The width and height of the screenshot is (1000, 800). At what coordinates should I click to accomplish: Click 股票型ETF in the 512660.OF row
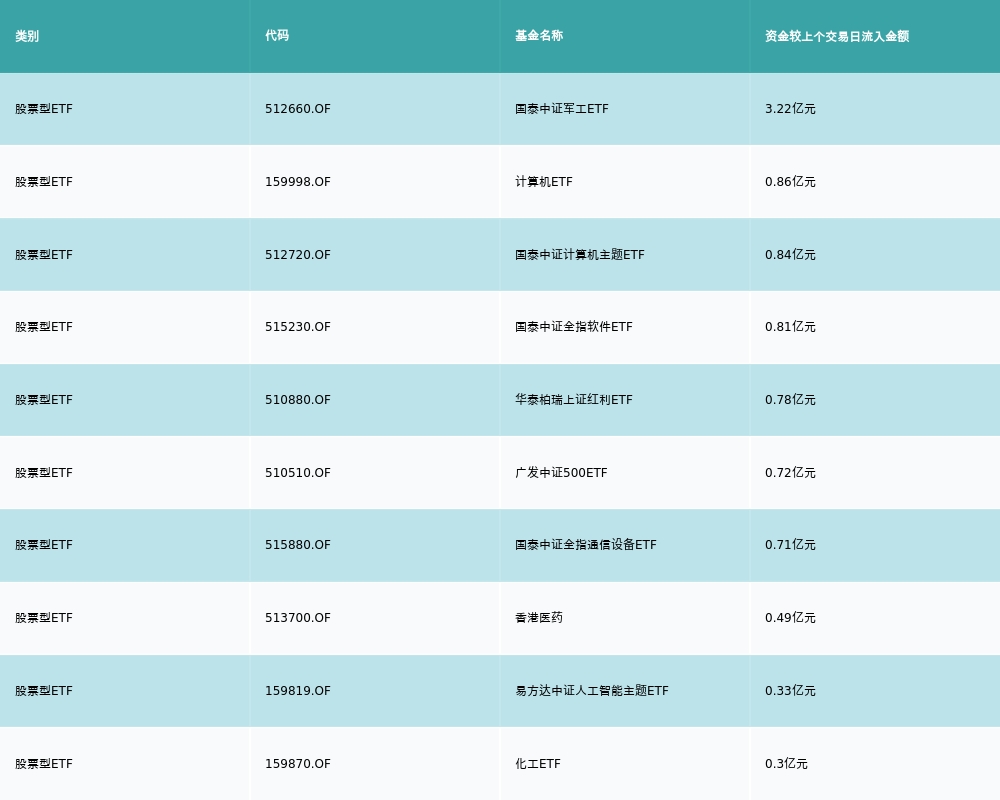point(44,109)
